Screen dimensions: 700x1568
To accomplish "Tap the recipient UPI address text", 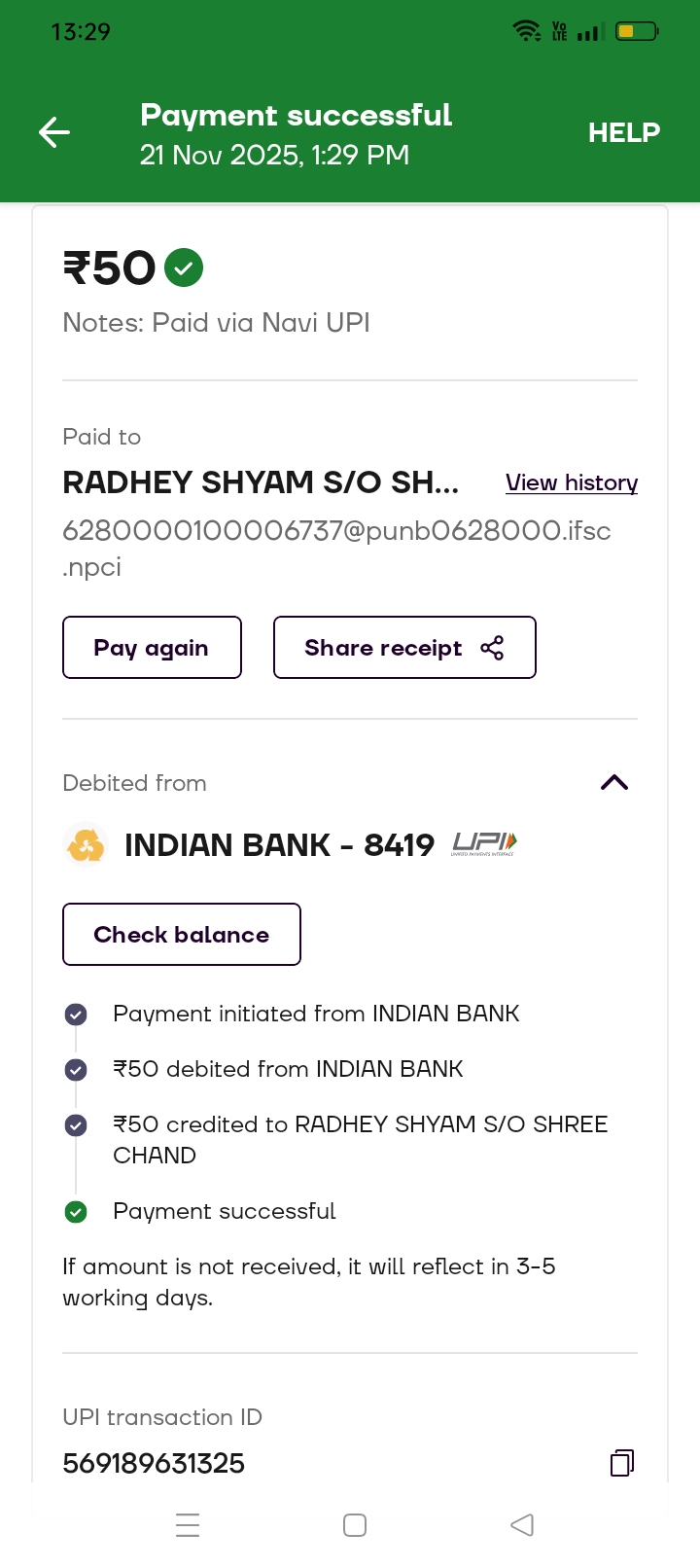I will pos(336,531).
